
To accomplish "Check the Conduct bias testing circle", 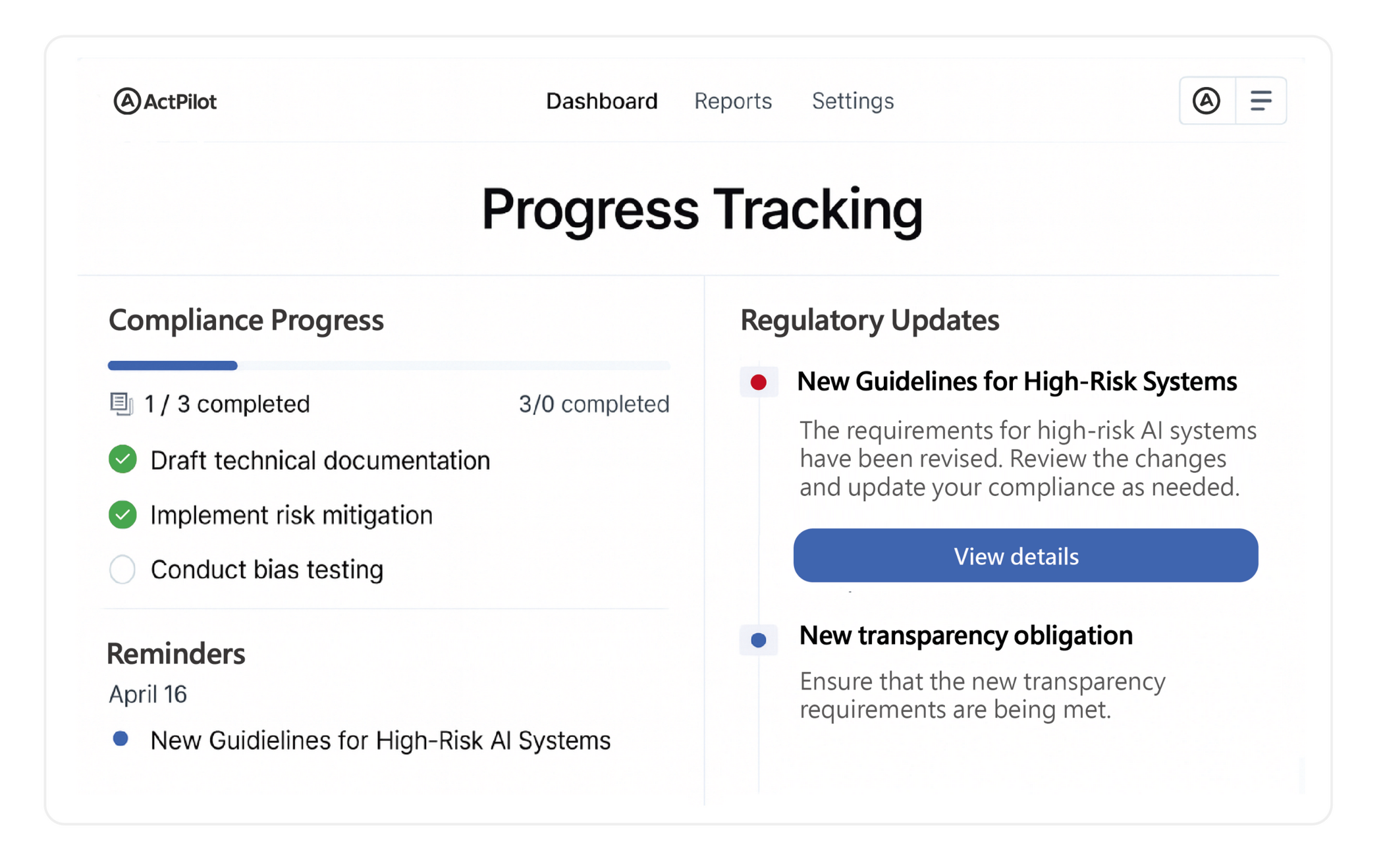I will (x=122, y=570).
